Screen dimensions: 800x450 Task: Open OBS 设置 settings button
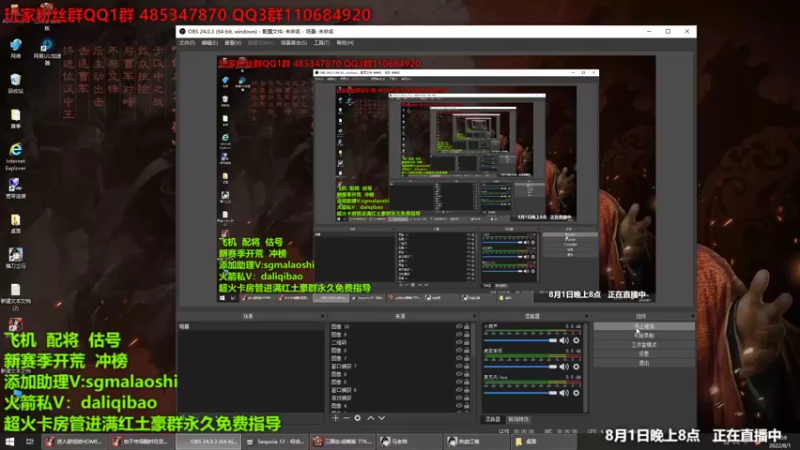pyautogui.click(x=644, y=354)
